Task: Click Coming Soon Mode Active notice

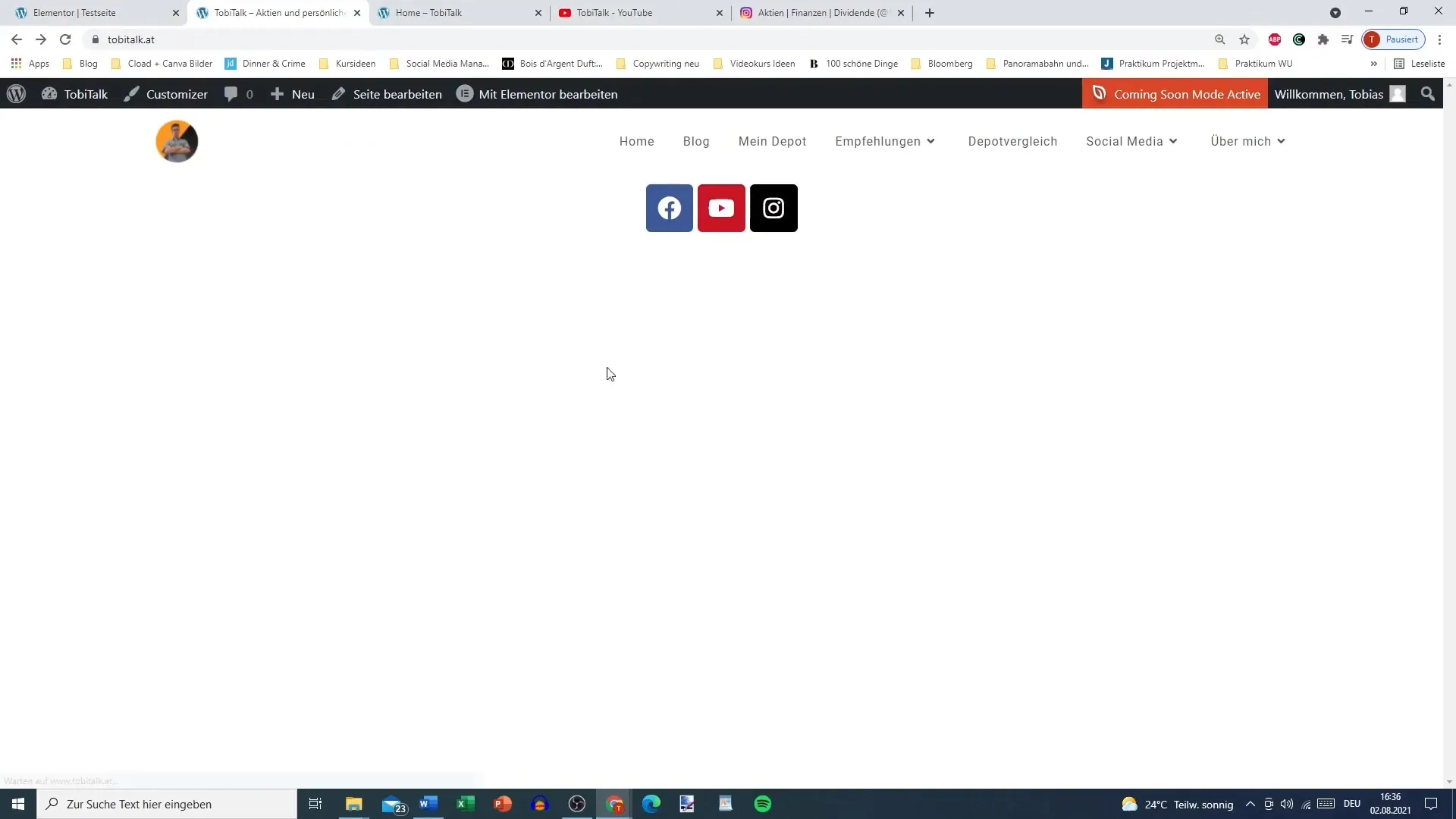Action: coord(1175,94)
